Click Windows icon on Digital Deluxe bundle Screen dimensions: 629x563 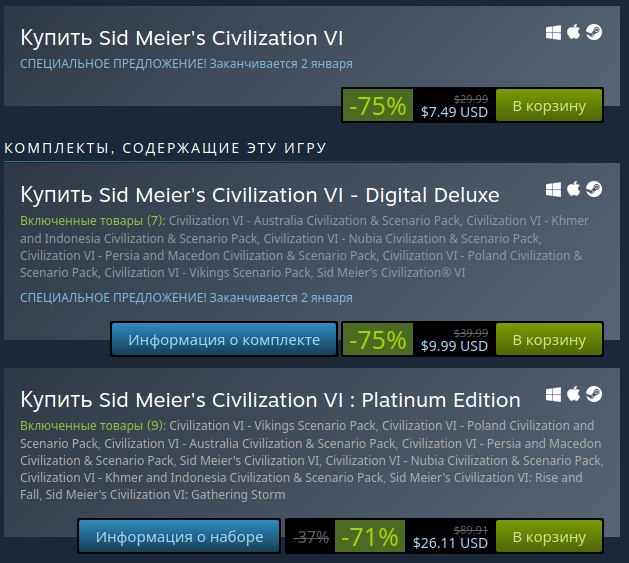point(553,189)
